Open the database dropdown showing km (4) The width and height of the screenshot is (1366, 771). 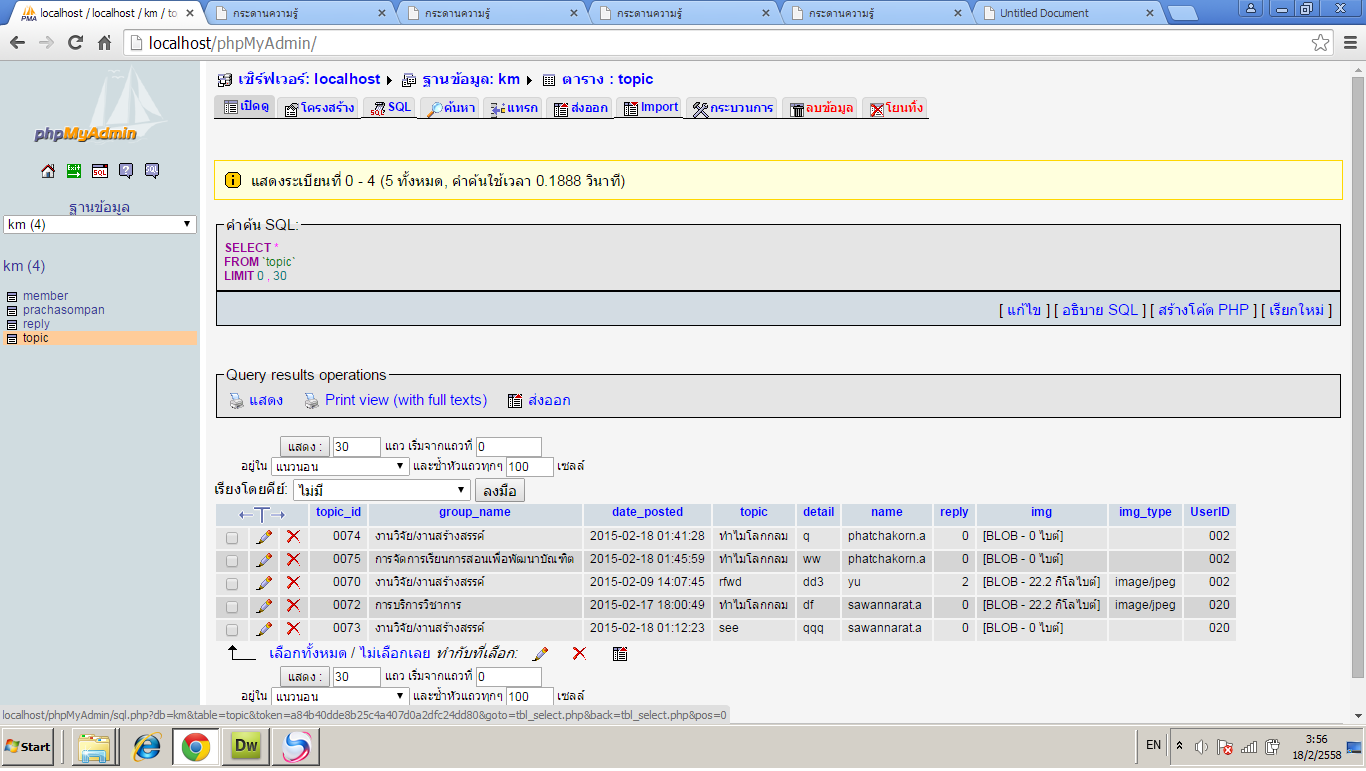[x=100, y=225]
